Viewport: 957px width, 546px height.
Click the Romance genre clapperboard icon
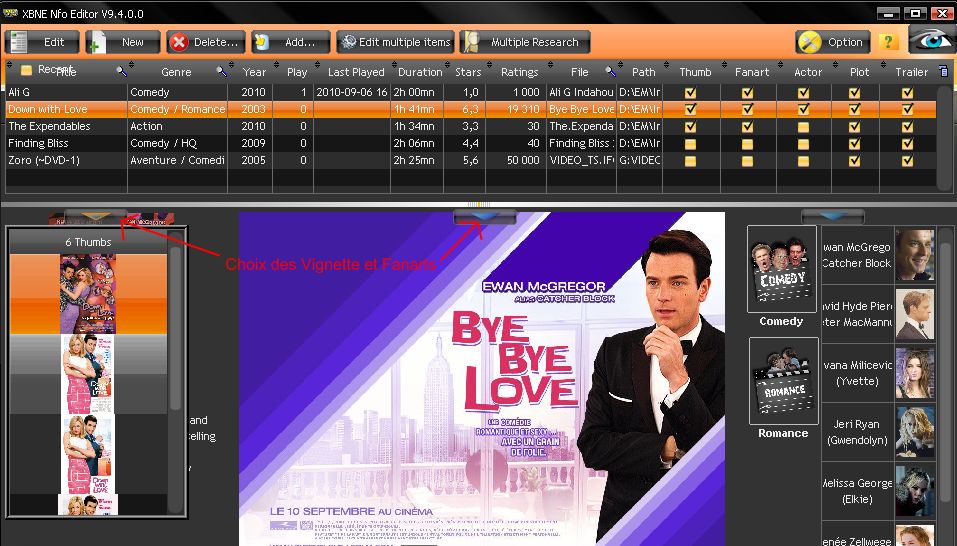[x=784, y=381]
